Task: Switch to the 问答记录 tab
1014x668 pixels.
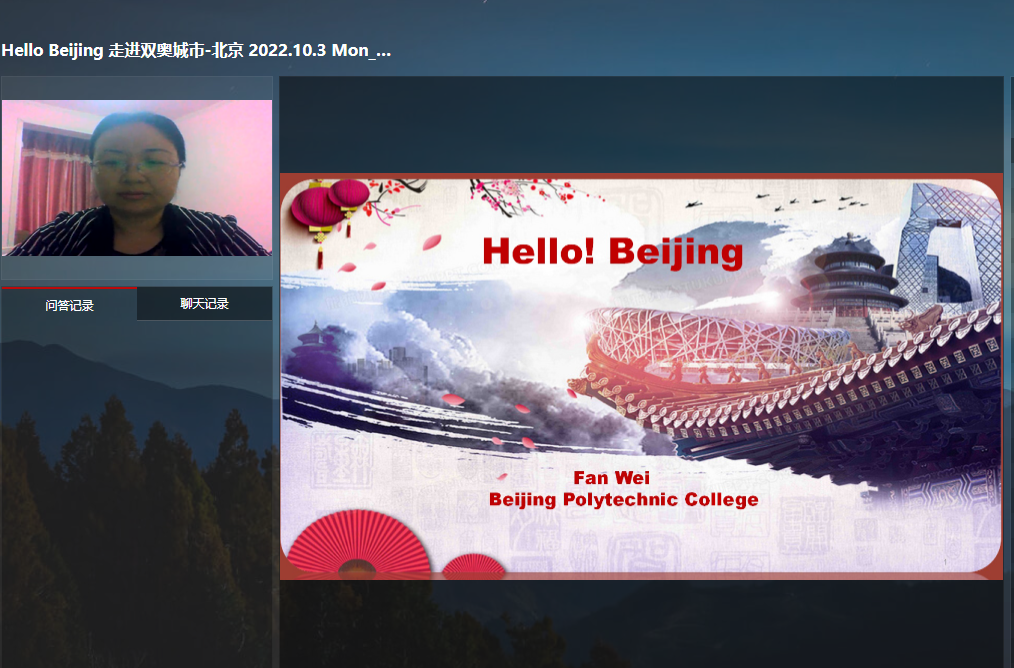Action: [69, 305]
